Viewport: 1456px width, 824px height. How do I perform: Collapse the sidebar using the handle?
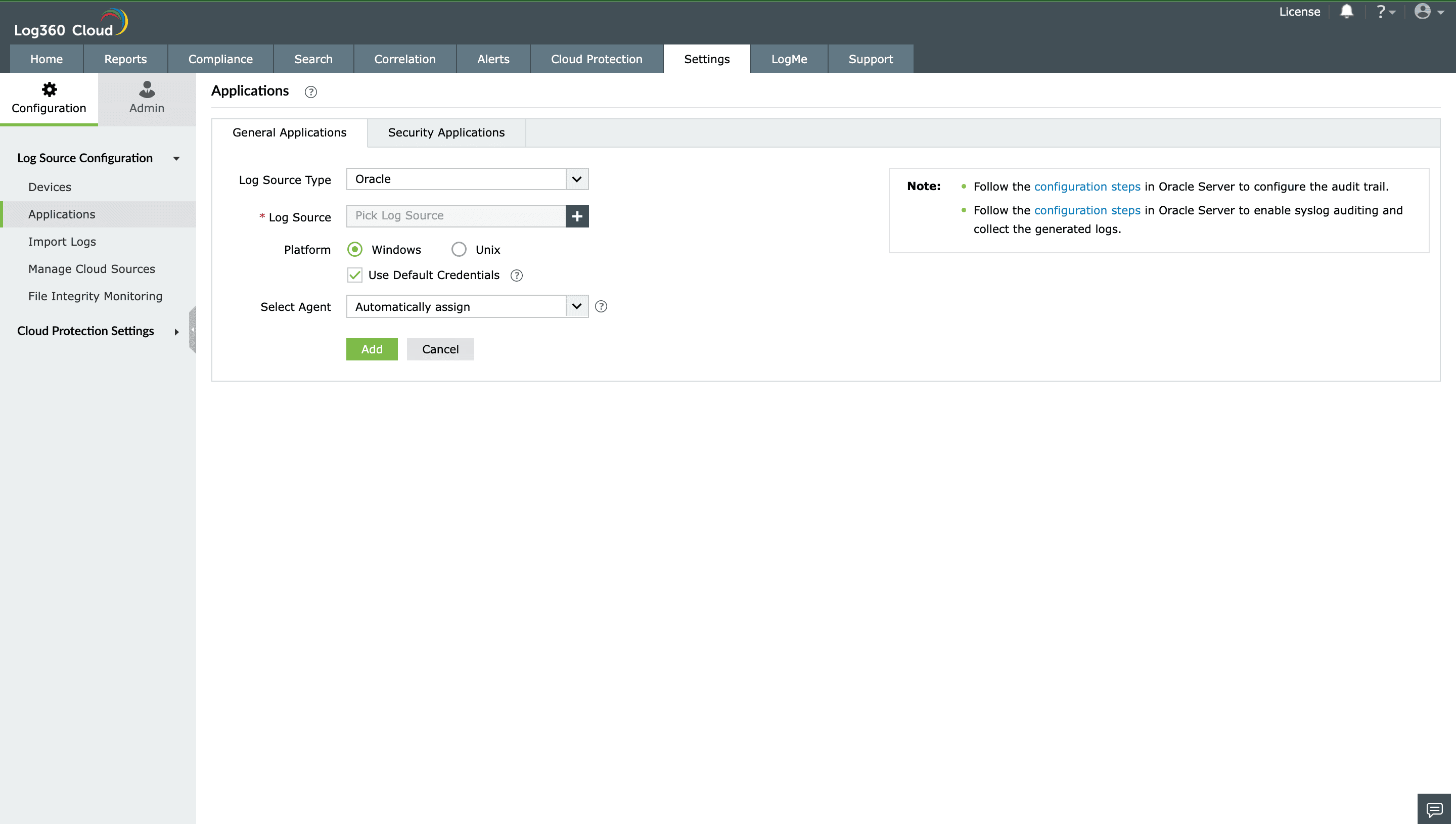coord(193,330)
